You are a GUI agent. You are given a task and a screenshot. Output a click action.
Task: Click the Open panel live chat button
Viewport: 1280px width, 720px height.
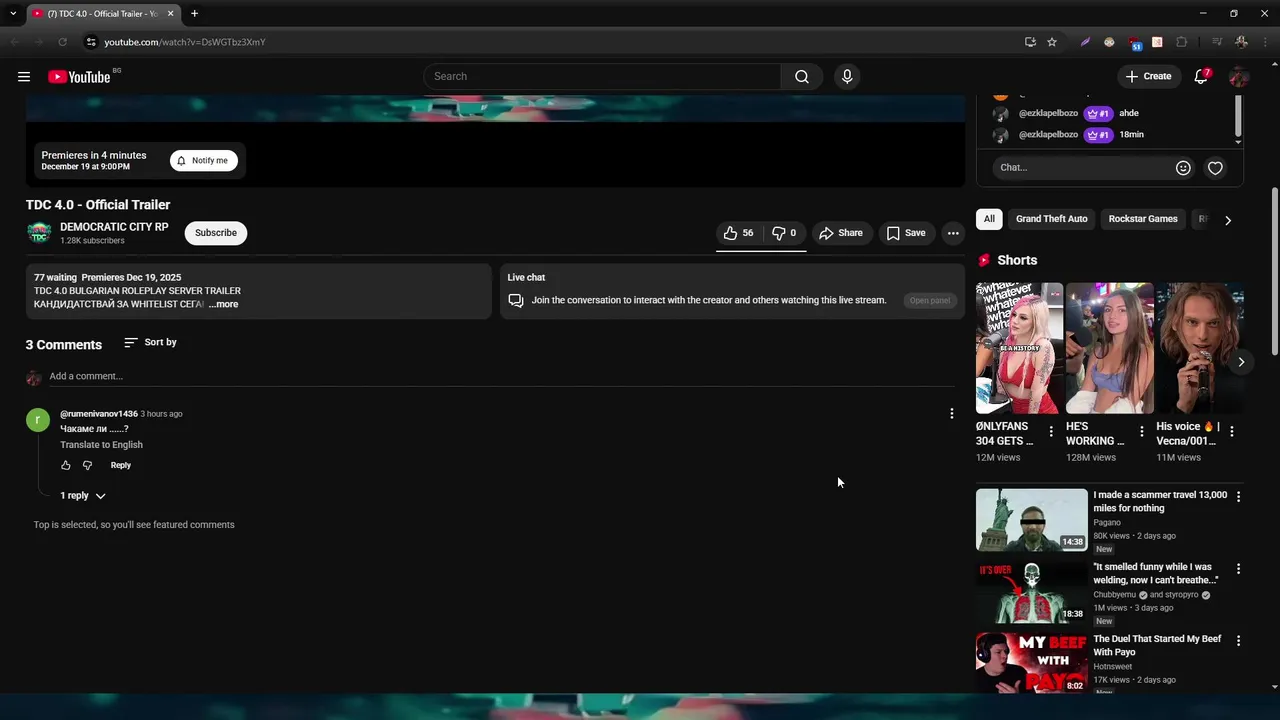pos(929,301)
